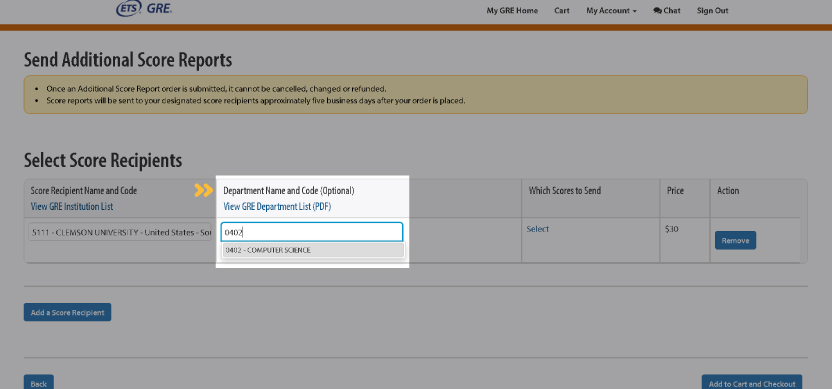Click the Clemson University recipient field

(x=120, y=232)
